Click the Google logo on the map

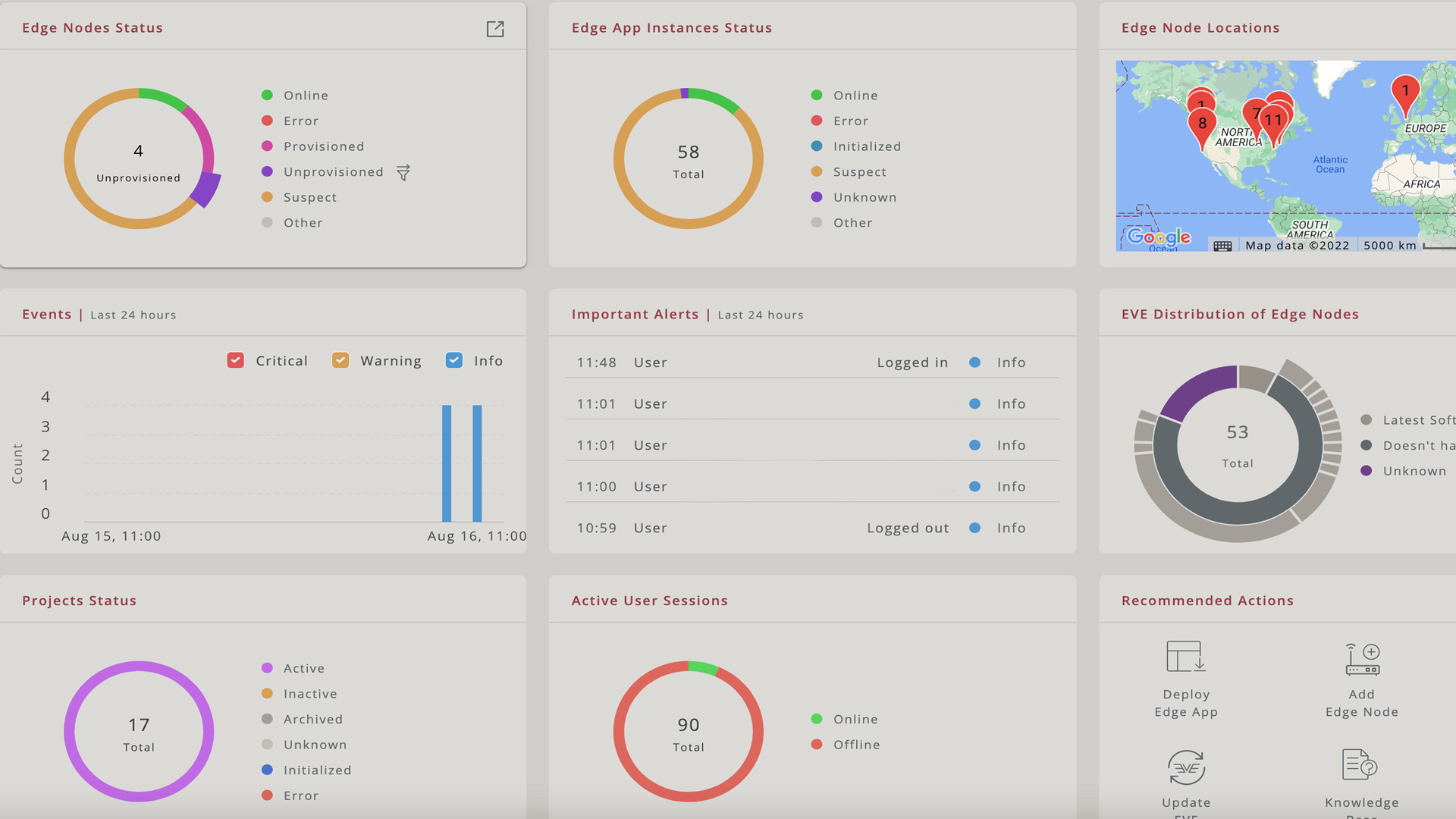(x=1156, y=237)
